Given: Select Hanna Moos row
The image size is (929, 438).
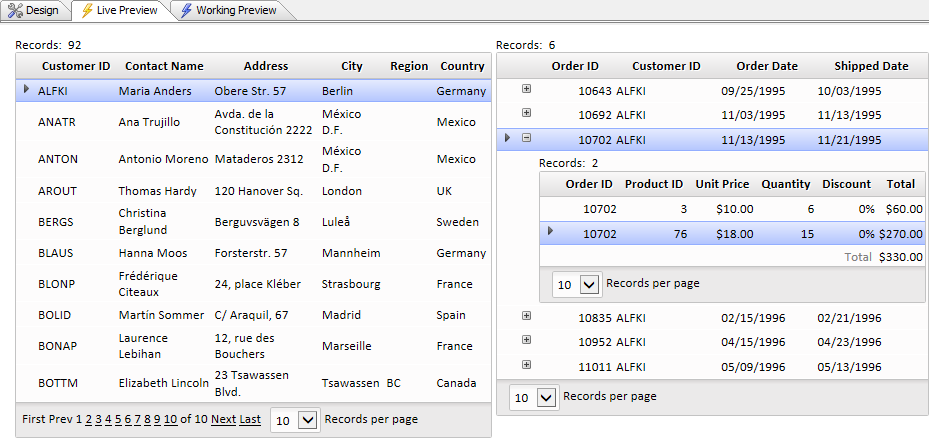Looking at the screenshot, I should tap(253, 253).
